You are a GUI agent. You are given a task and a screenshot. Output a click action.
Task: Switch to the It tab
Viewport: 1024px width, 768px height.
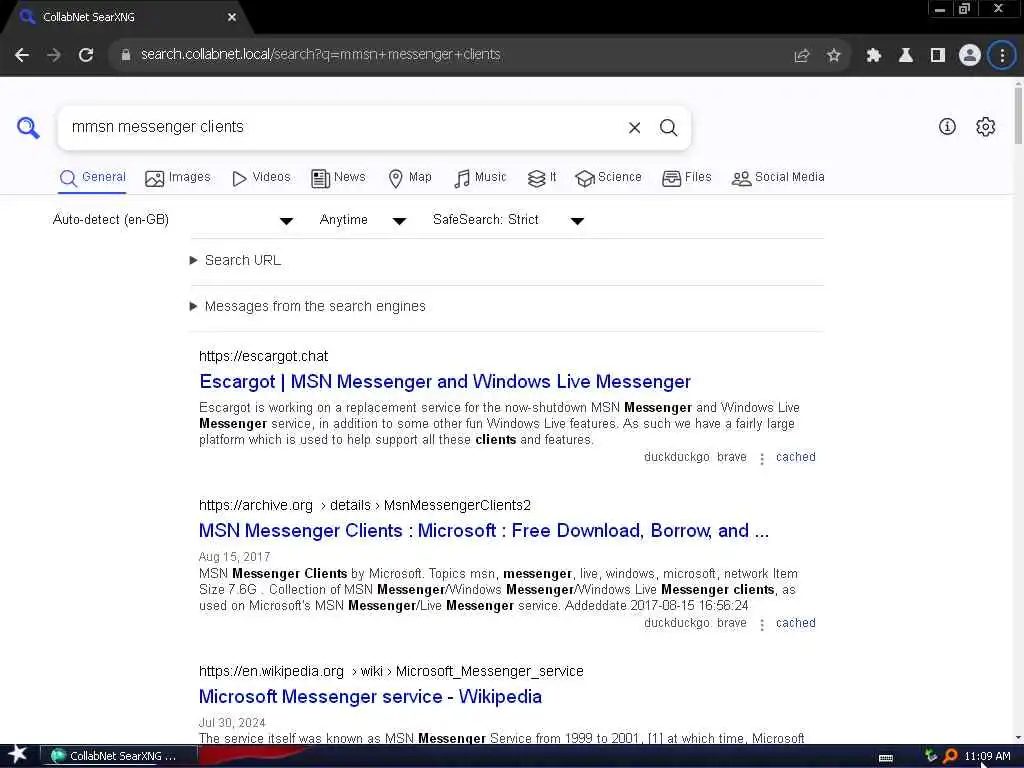[542, 178]
